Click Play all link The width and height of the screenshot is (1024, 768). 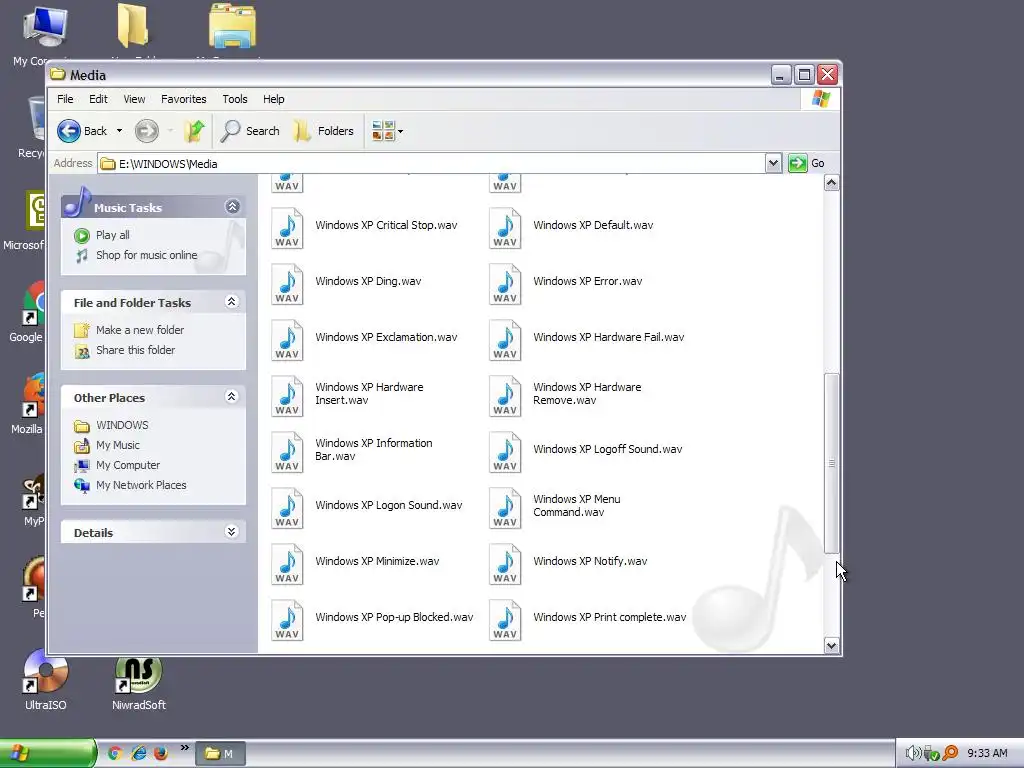[112, 235]
